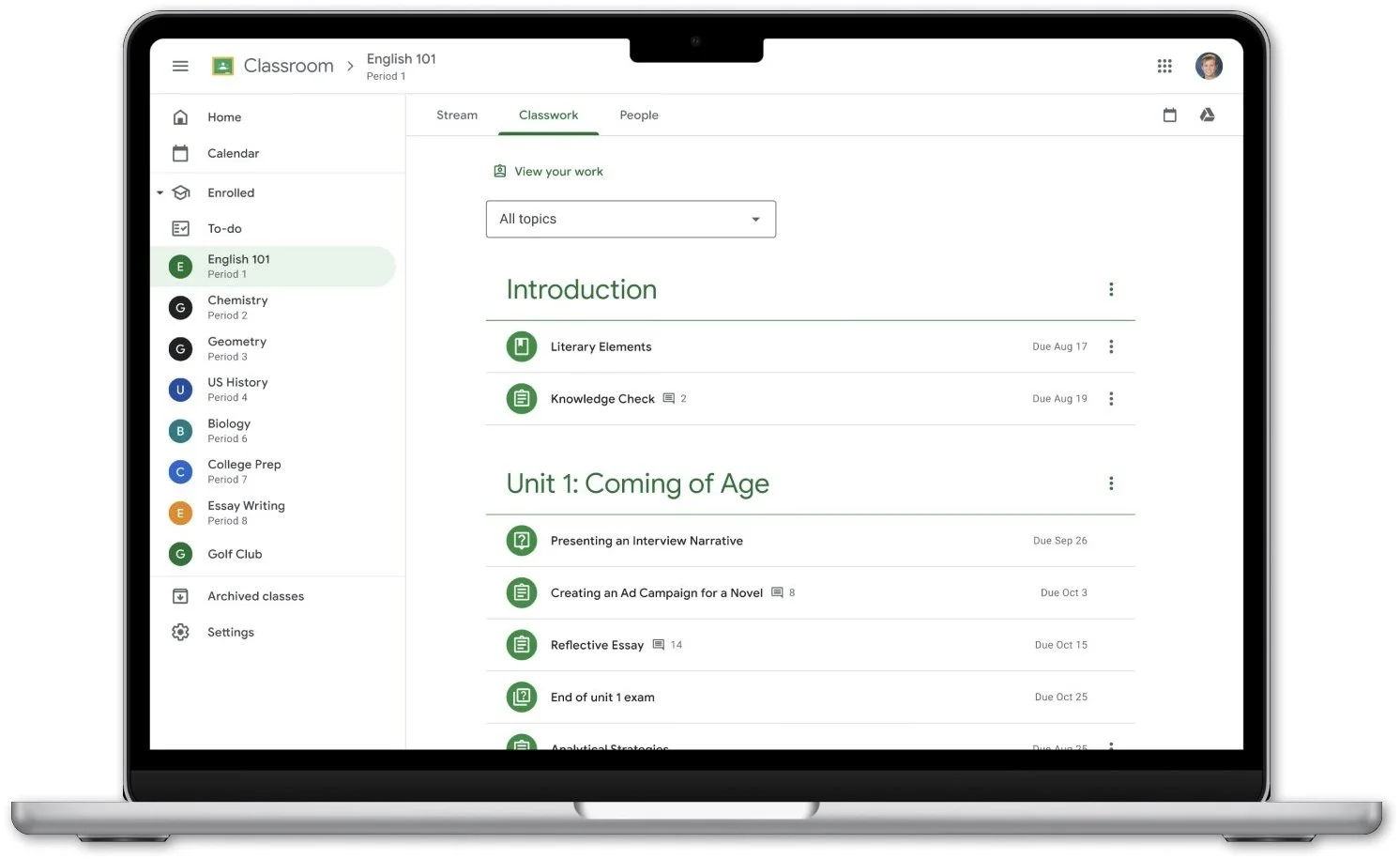Click the Unit 1: Coming of Age heading
Screen dimensions: 1400x859
pos(638,483)
